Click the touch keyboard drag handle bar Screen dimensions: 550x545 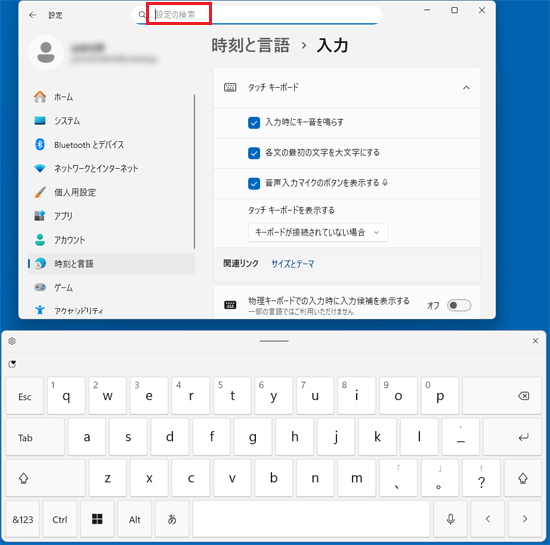[274, 341]
